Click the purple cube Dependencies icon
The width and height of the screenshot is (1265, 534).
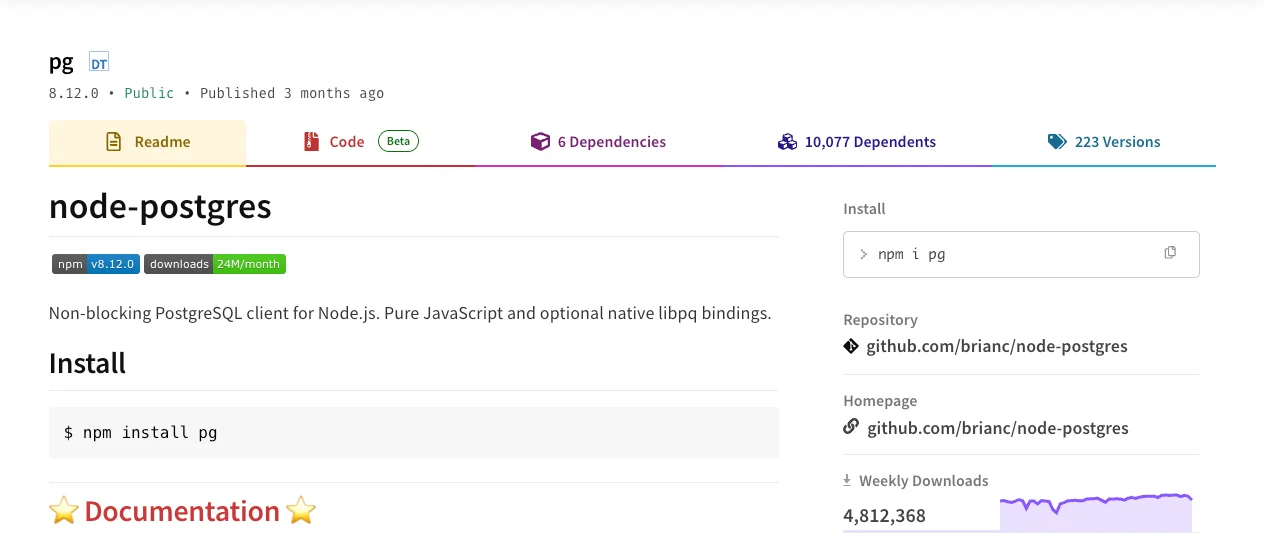(x=540, y=142)
